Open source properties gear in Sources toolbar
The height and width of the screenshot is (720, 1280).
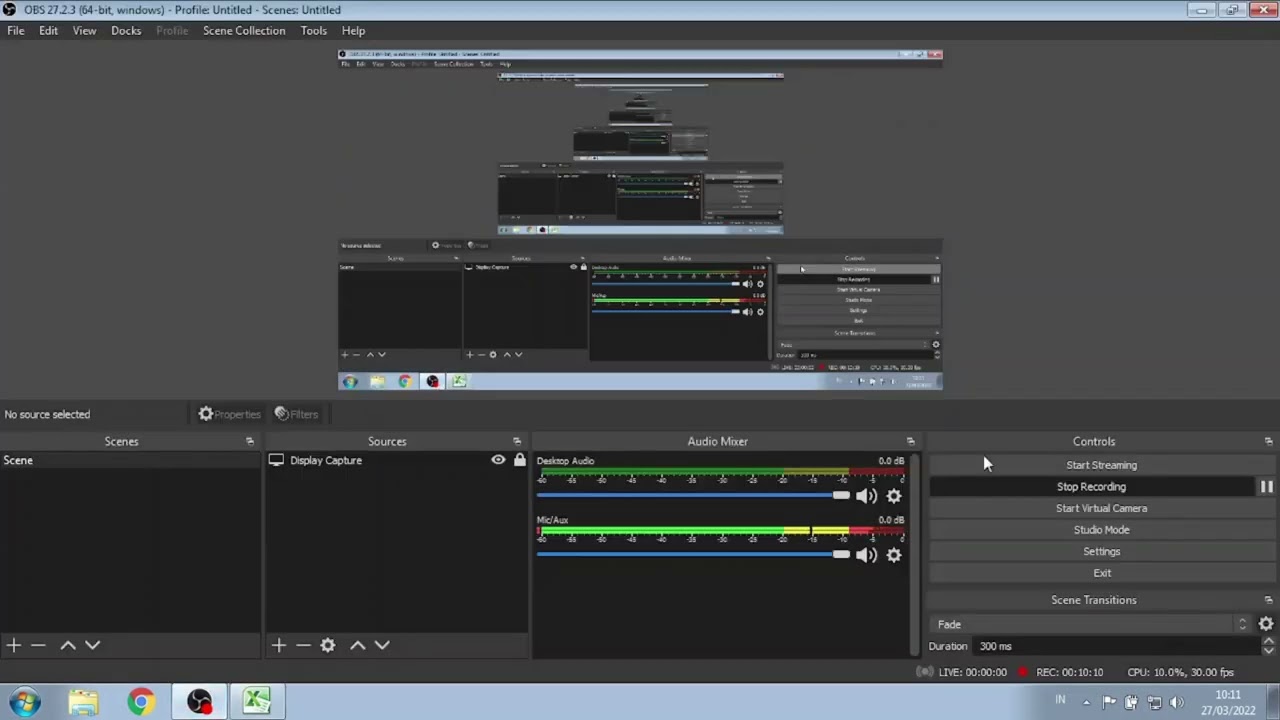click(328, 645)
